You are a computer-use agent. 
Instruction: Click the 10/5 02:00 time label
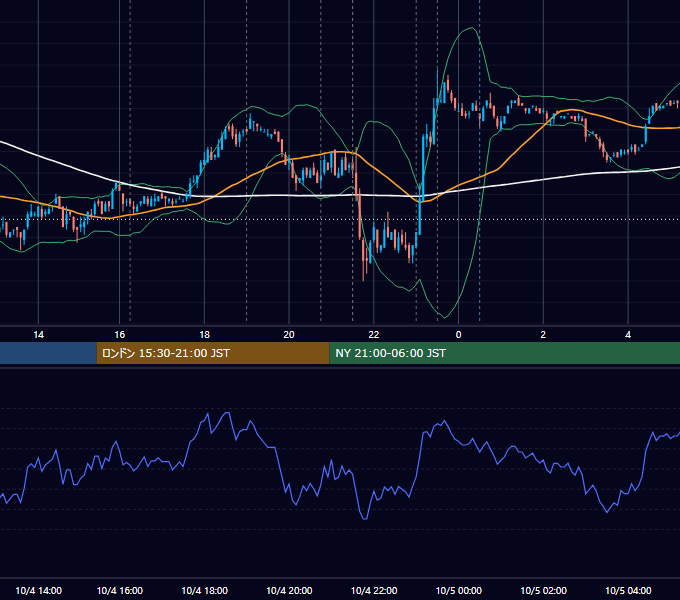[543, 590]
